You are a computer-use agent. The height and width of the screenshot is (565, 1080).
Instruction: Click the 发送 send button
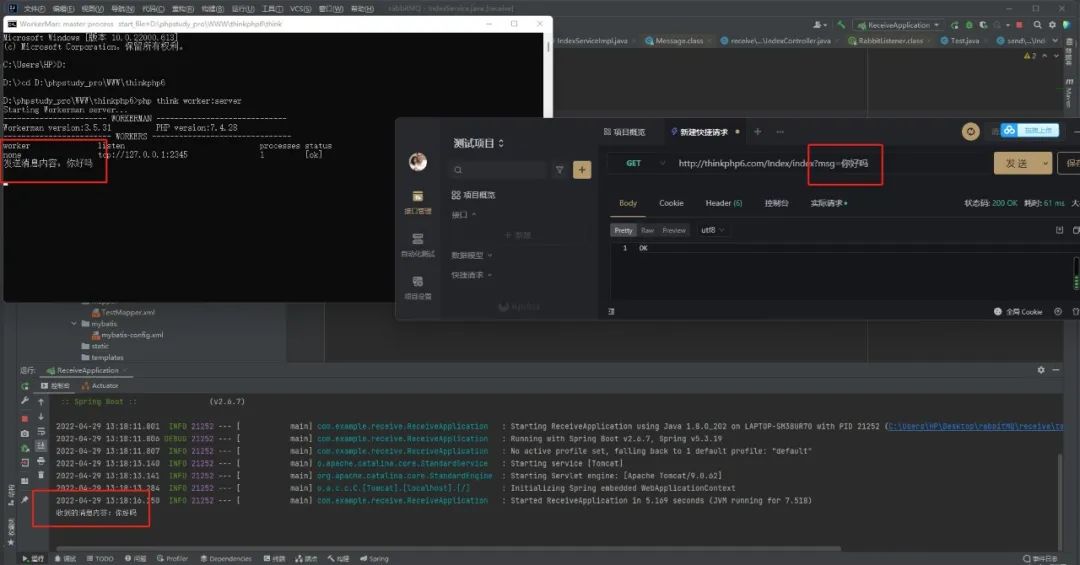1017,163
